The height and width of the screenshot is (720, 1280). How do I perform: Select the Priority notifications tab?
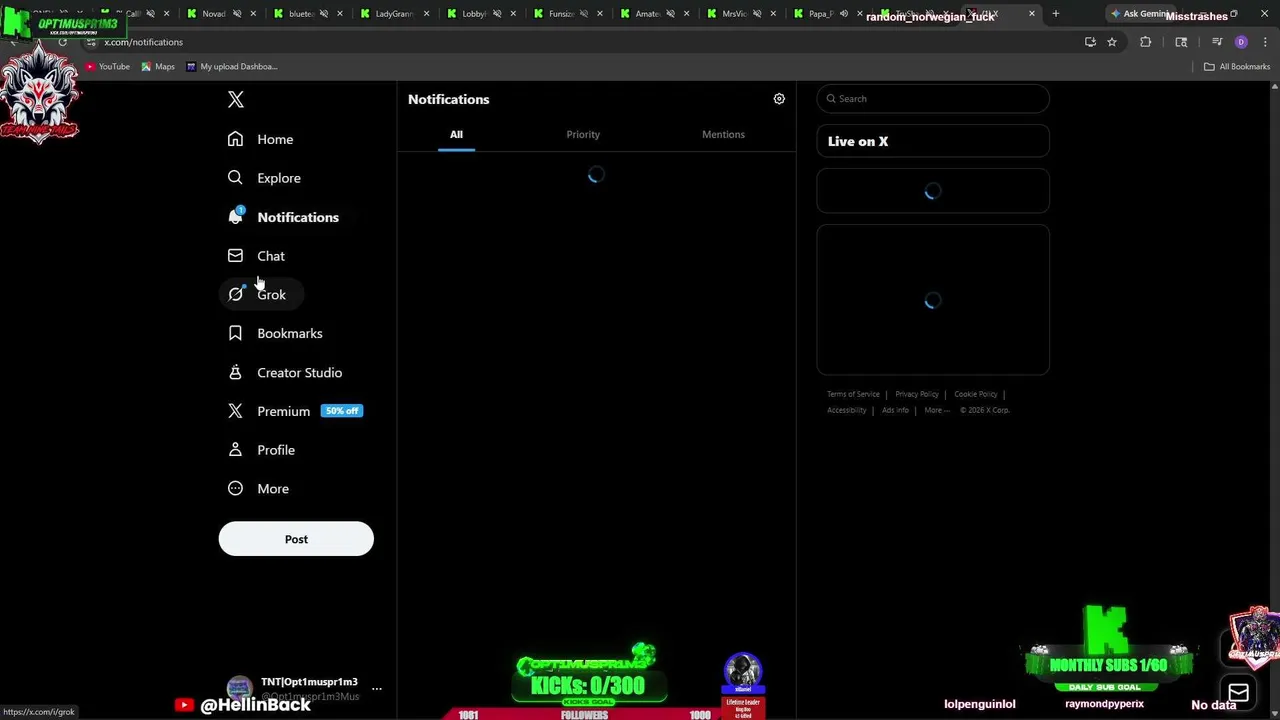pos(583,134)
